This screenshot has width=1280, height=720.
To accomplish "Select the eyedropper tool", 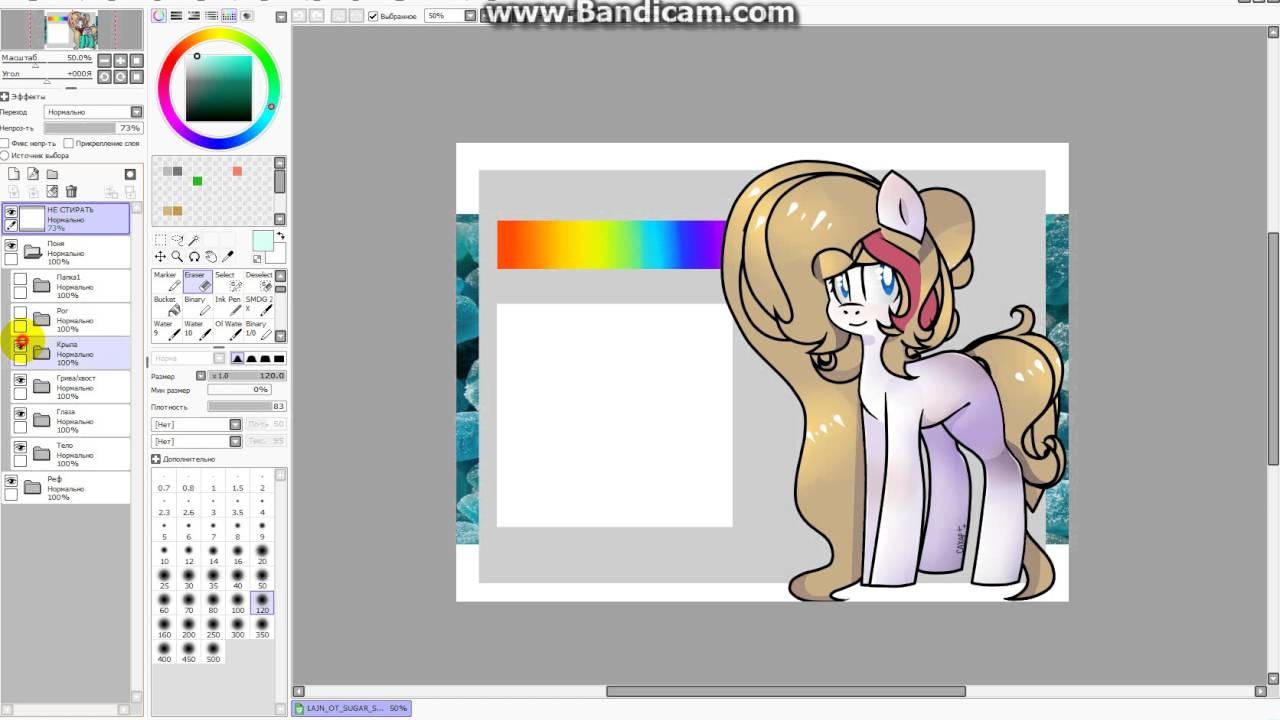I will tap(228, 257).
